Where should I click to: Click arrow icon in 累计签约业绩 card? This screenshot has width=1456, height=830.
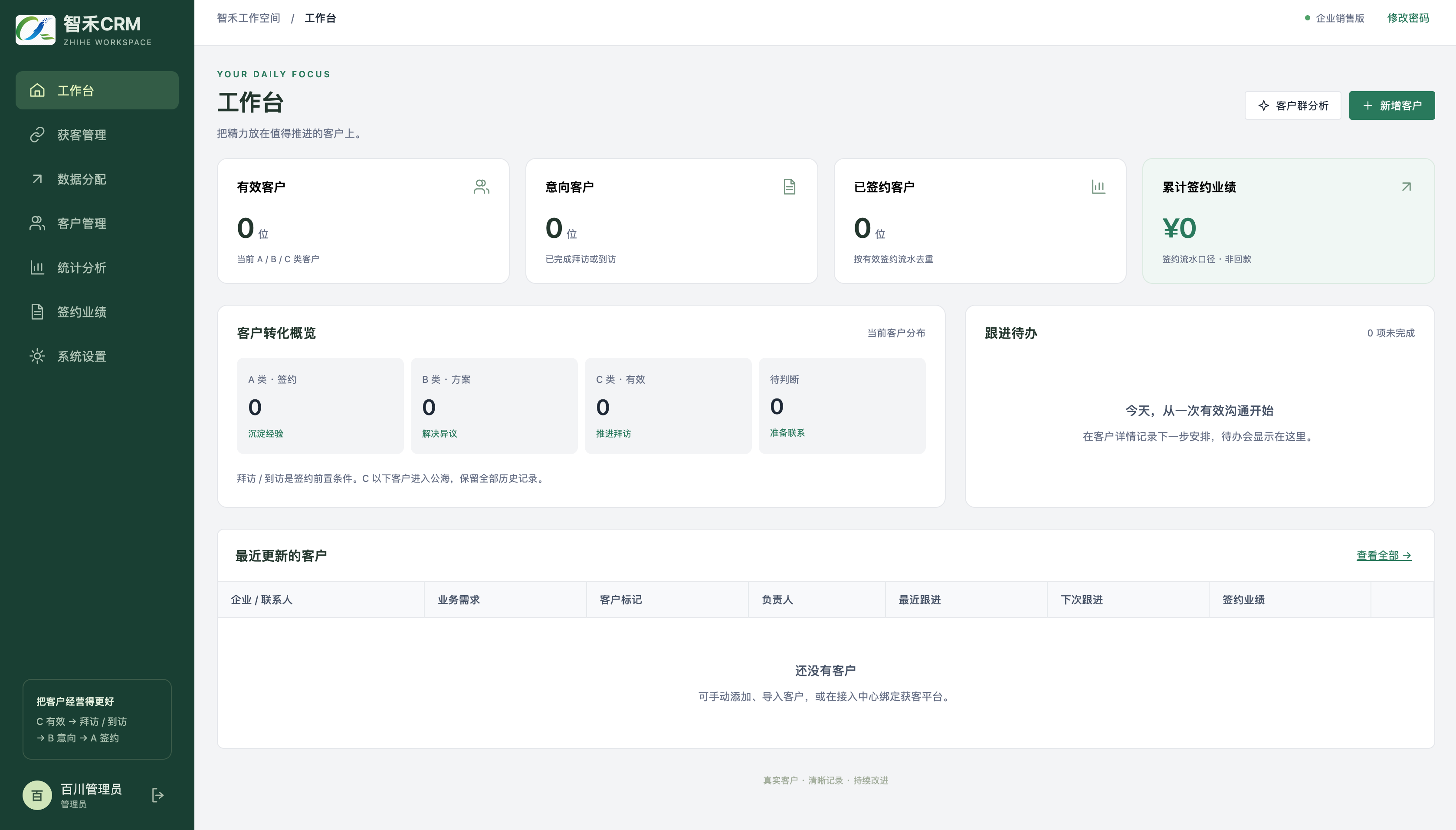pos(1407,187)
